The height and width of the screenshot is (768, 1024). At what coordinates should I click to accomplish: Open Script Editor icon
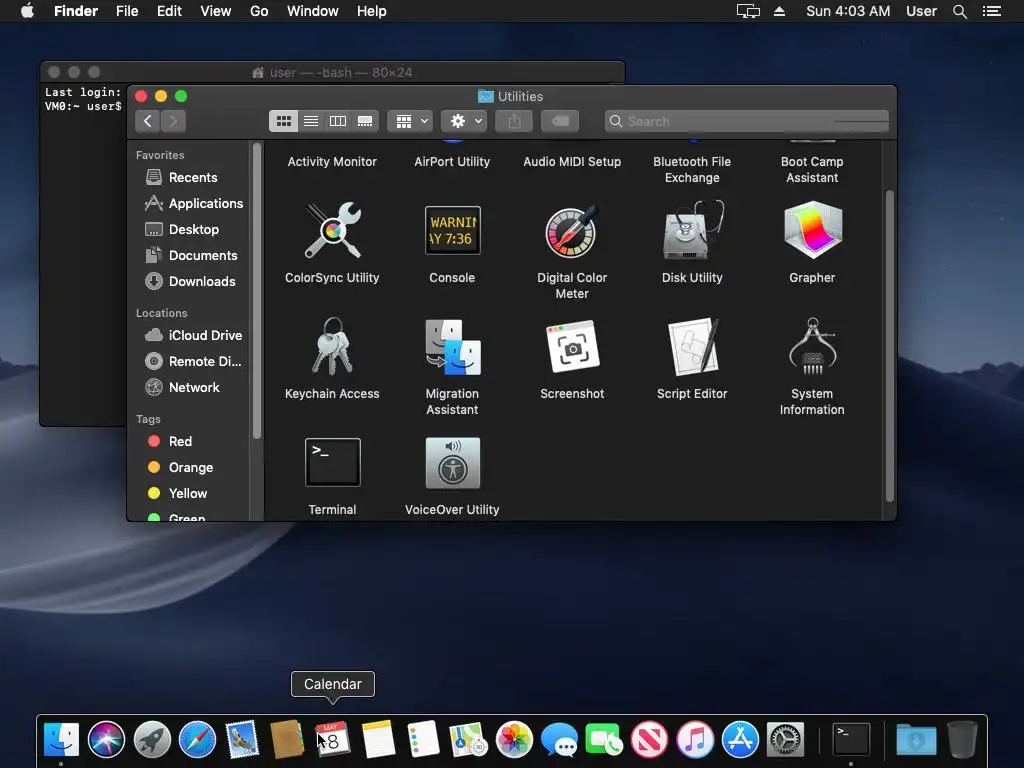pos(692,347)
